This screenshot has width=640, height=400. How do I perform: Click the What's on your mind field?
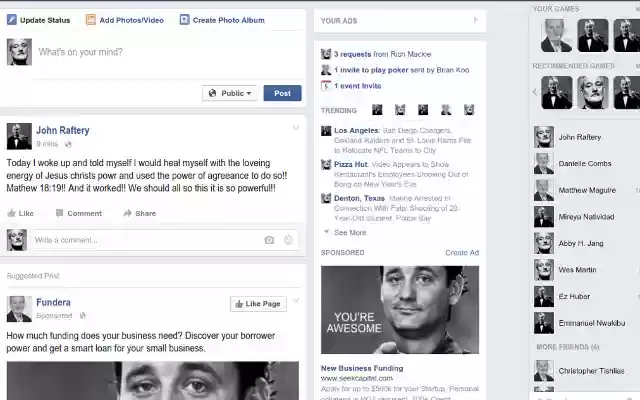point(169,52)
